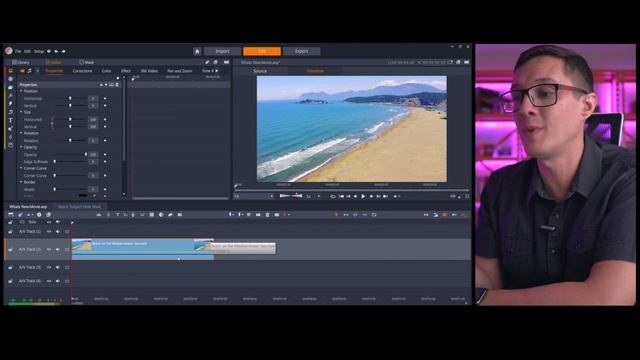Click the aspect ratio lock beside Size sliders
The image size is (640, 360).
[52, 123]
